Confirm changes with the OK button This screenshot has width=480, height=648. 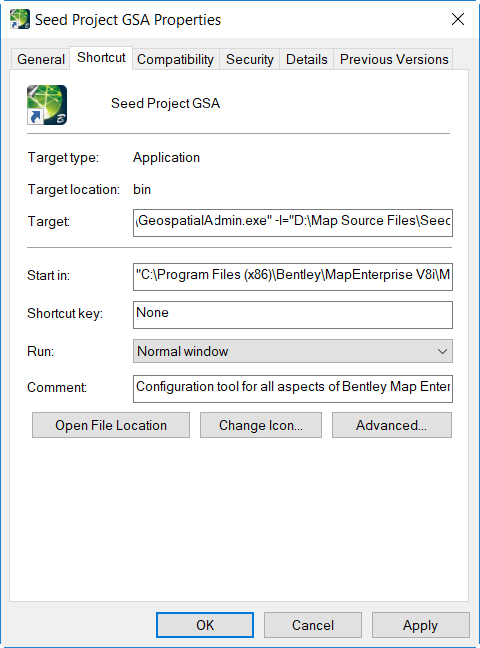[x=205, y=625]
